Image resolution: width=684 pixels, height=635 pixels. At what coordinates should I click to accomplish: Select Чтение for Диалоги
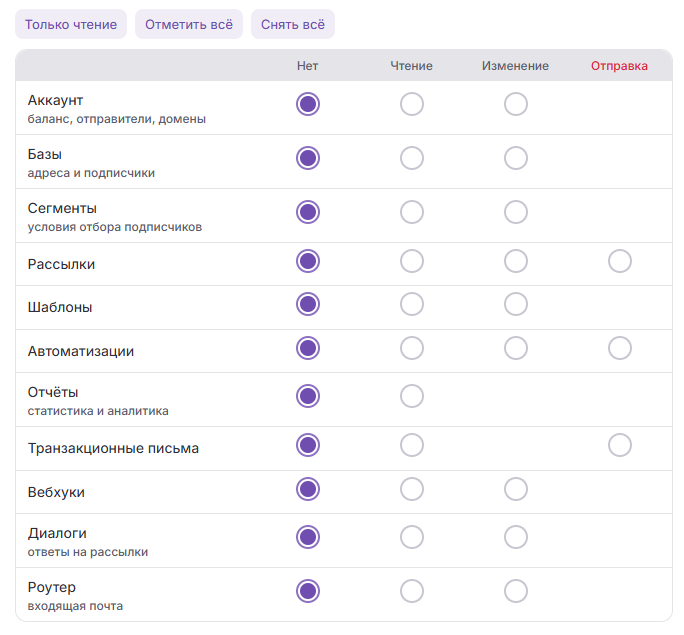pos(412,537)
